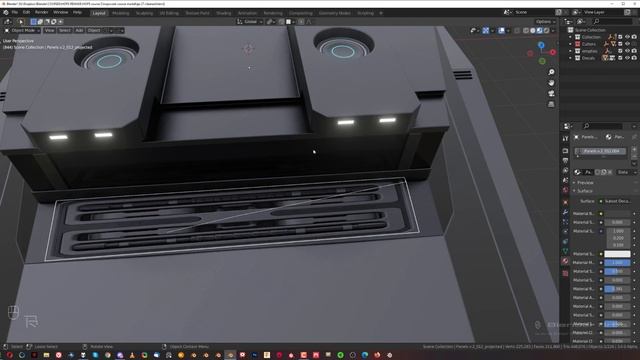Click the red X axis gizmo ball
640x360 pixels.
click(553, 52)
